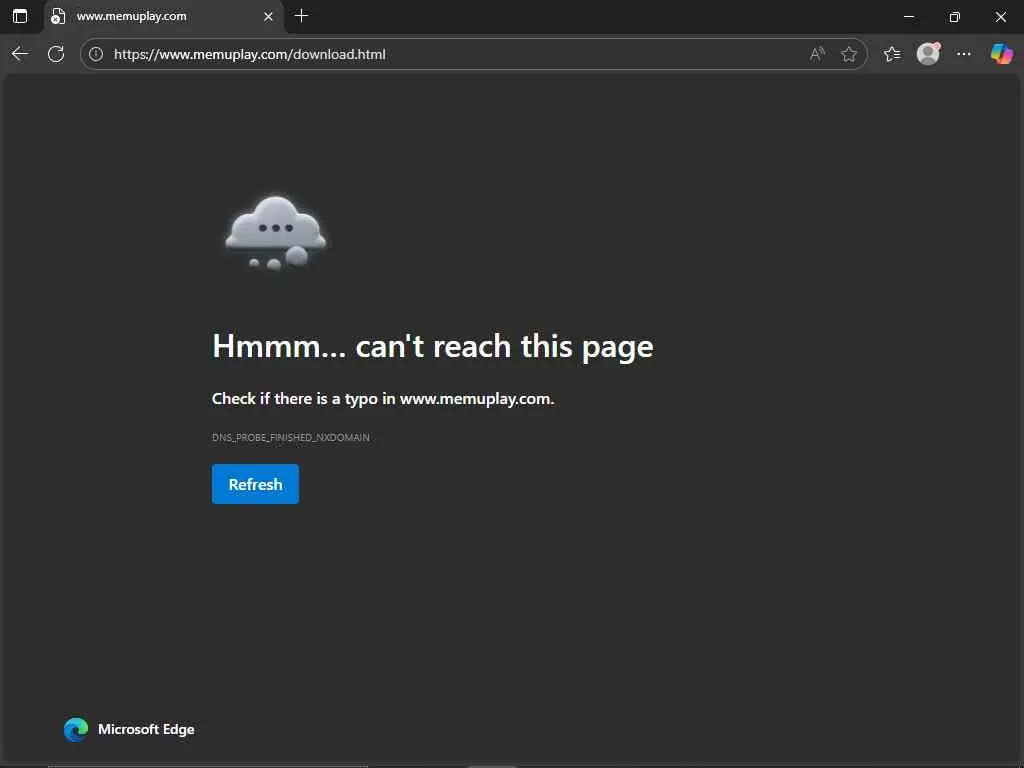The height and width of the screenshot is (768, 1024).
Task: Close the Edge browser window
Action: tap(1000, 16)
